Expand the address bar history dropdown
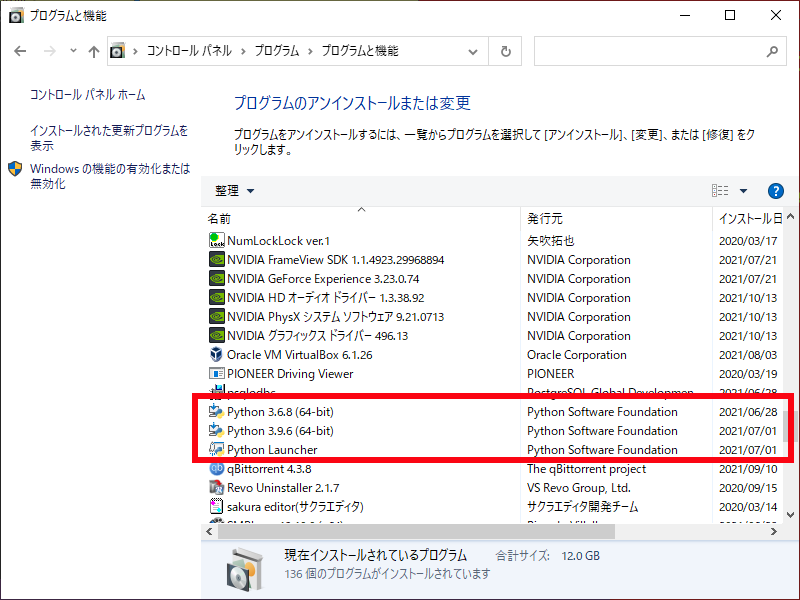800x600 pixels. [x=473, y=52]
